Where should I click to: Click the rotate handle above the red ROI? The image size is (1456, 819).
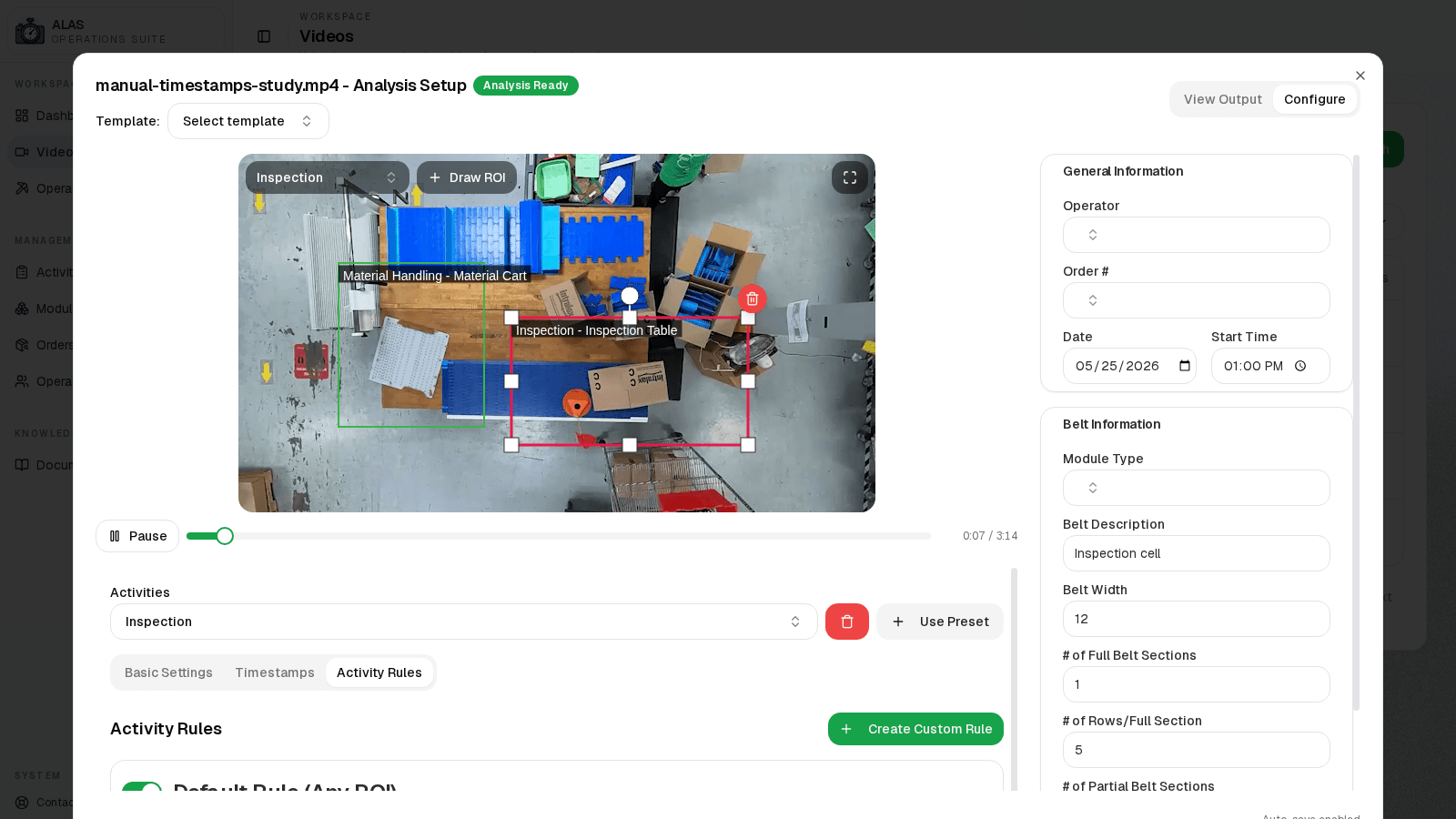click(630, 297)
